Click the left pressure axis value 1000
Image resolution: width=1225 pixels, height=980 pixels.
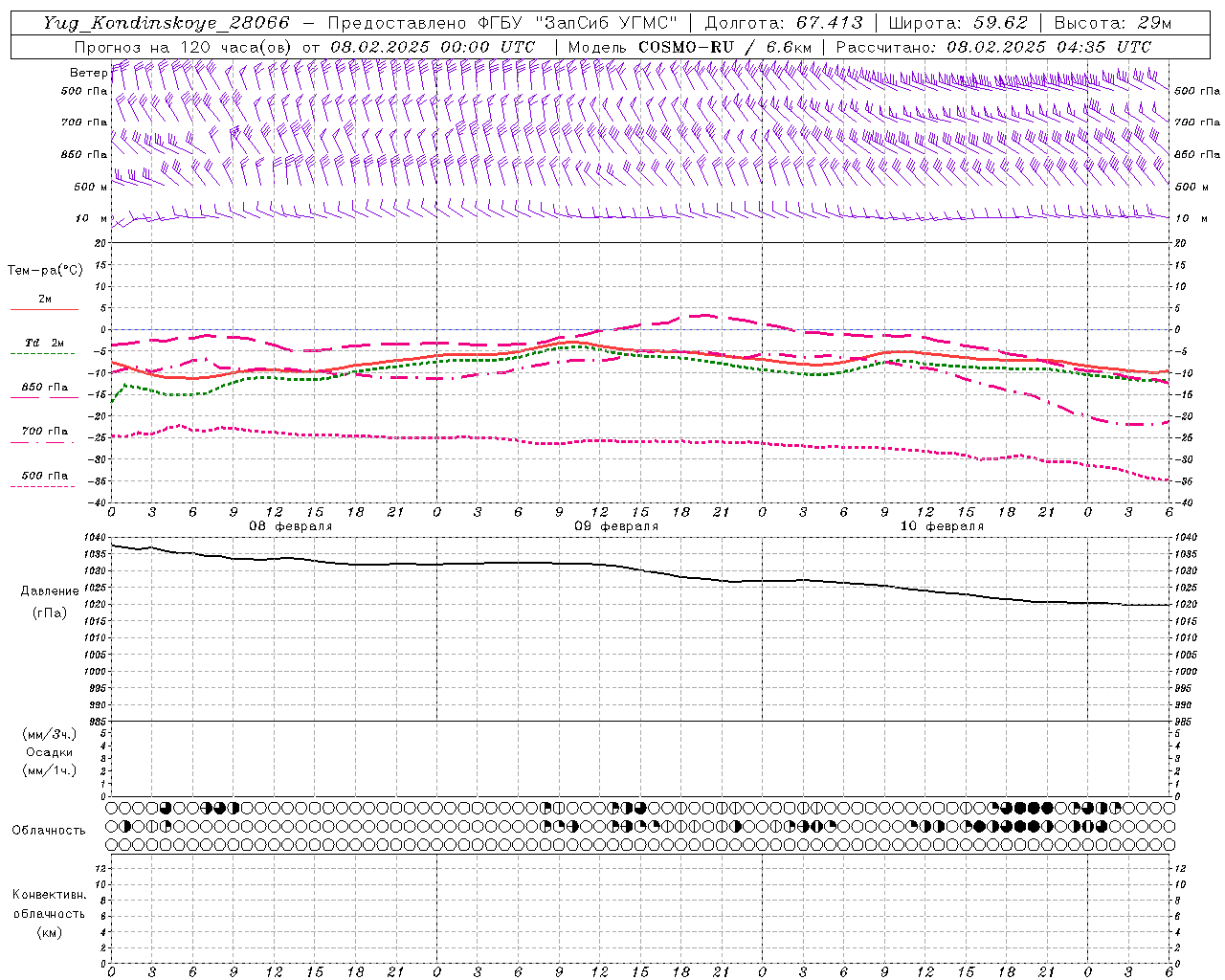(x=97, y=672)
